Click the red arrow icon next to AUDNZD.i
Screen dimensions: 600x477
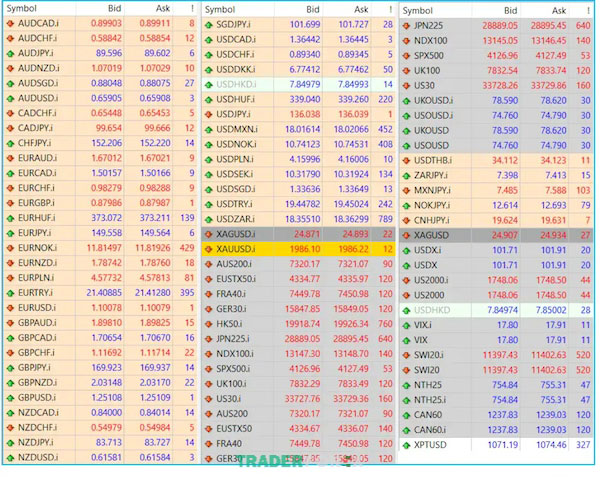pos(10,68)
